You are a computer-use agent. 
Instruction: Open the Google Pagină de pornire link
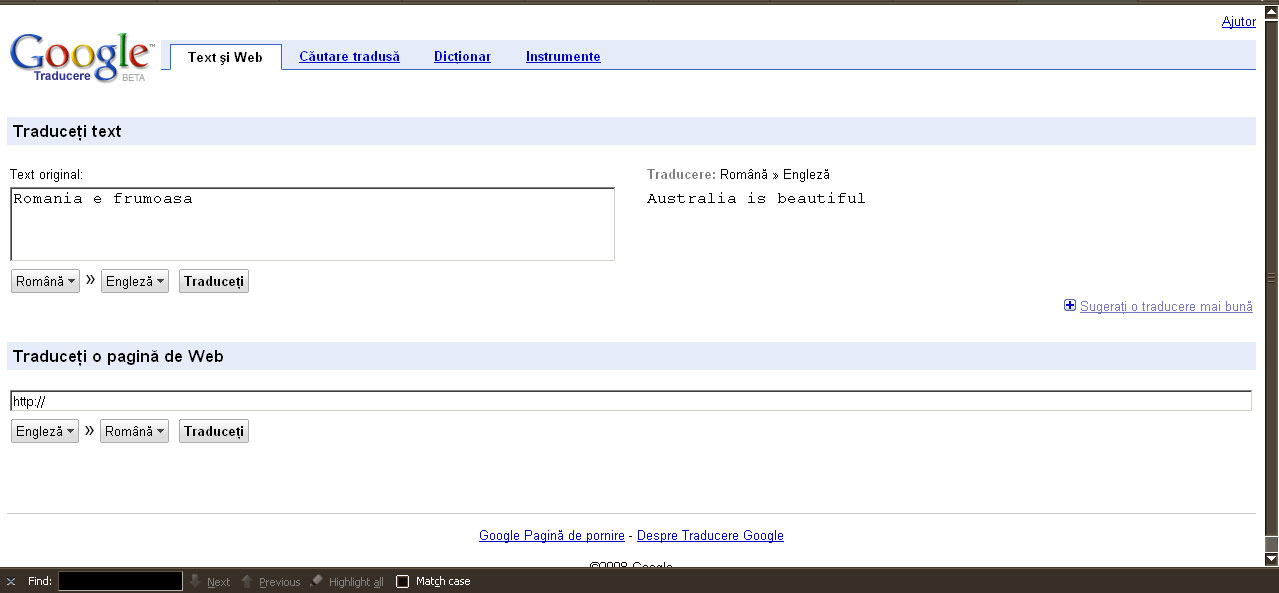[x=552, y=536]
